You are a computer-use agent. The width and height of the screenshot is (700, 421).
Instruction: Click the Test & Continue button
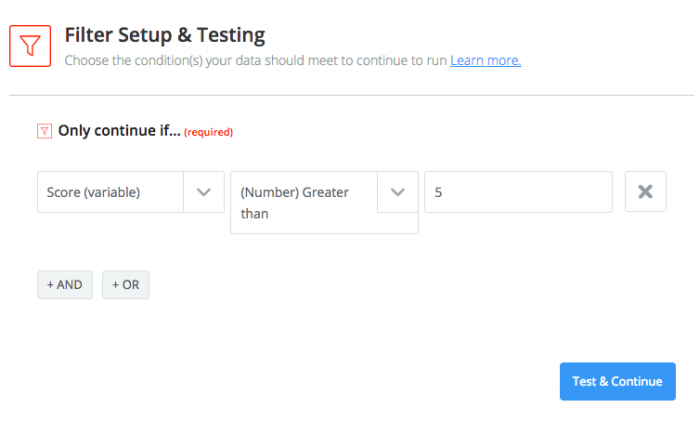pos(617,381)
